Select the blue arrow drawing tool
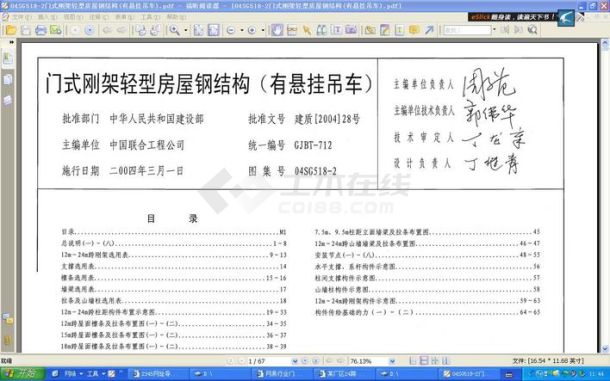 click(x=429, y=30)
